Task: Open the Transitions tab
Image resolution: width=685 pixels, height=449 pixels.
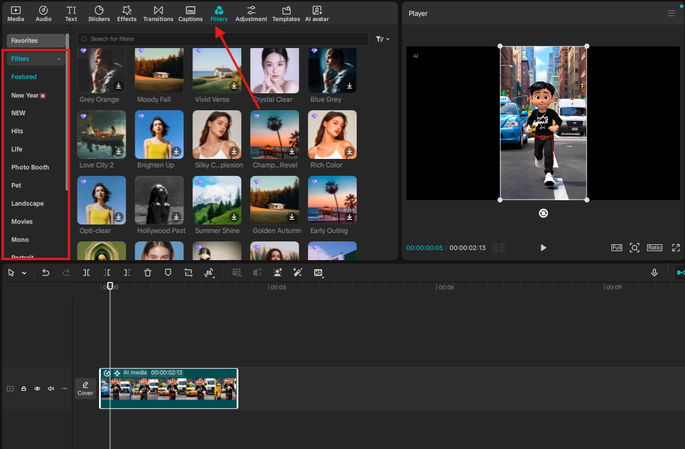Action: coord(158,14)
